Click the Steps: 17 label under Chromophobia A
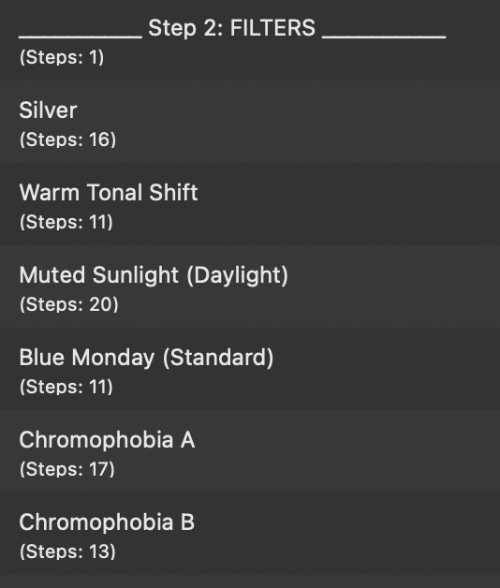 67,469
